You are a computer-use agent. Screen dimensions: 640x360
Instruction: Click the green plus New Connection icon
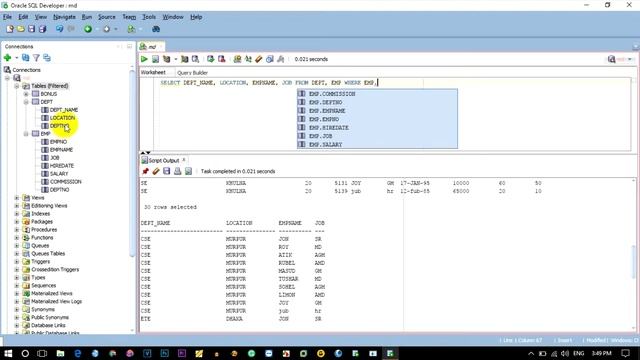7,58
